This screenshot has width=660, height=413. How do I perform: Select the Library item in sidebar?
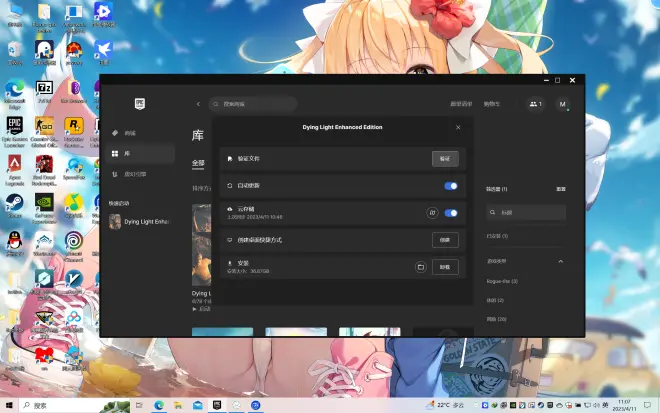(x=127, y=153)
